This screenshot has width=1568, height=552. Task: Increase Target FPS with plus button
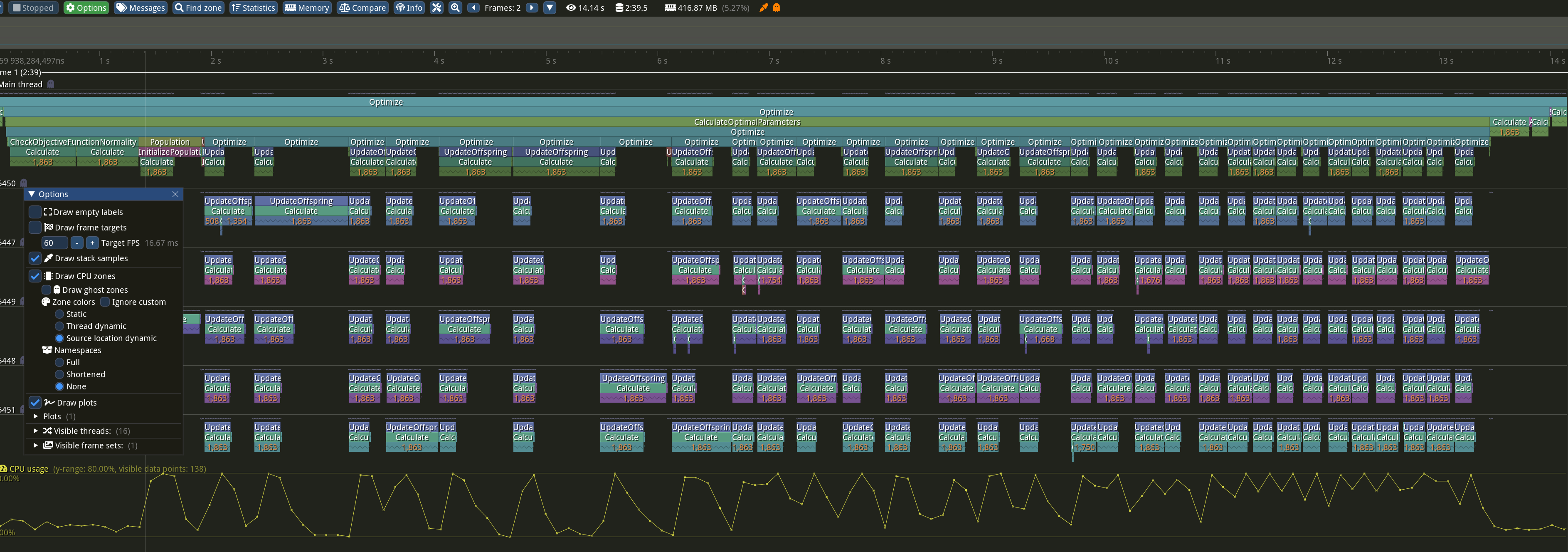coord(92,243)
